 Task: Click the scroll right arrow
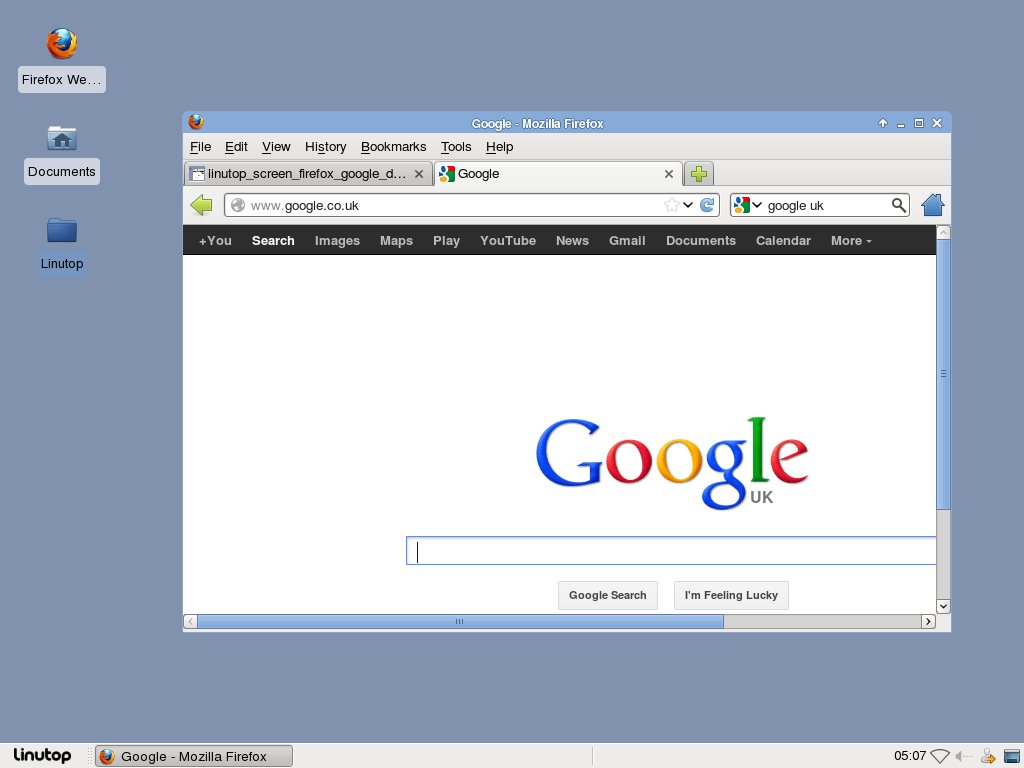[x=928, y=622]
